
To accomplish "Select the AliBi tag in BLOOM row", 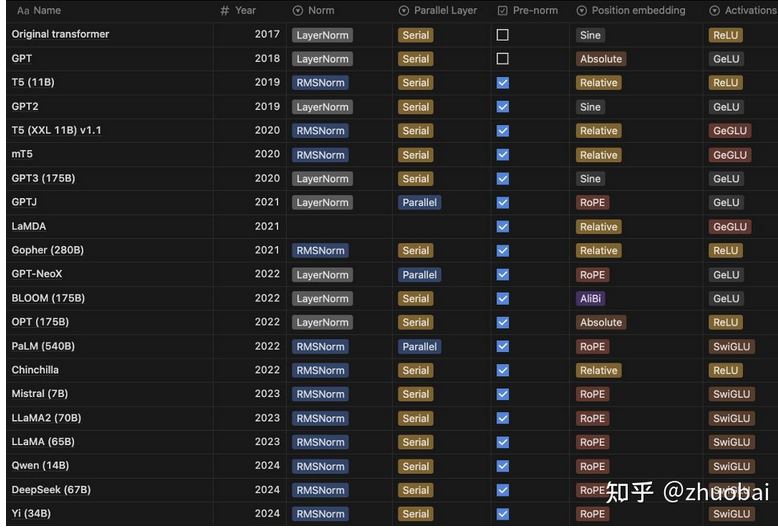I will tap(590, 298).
